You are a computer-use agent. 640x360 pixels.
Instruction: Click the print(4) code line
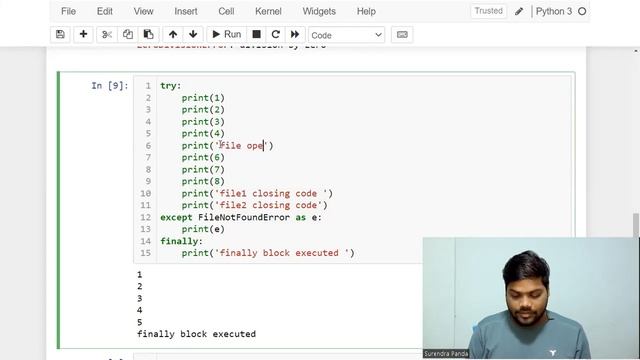[x=203, y=133]
